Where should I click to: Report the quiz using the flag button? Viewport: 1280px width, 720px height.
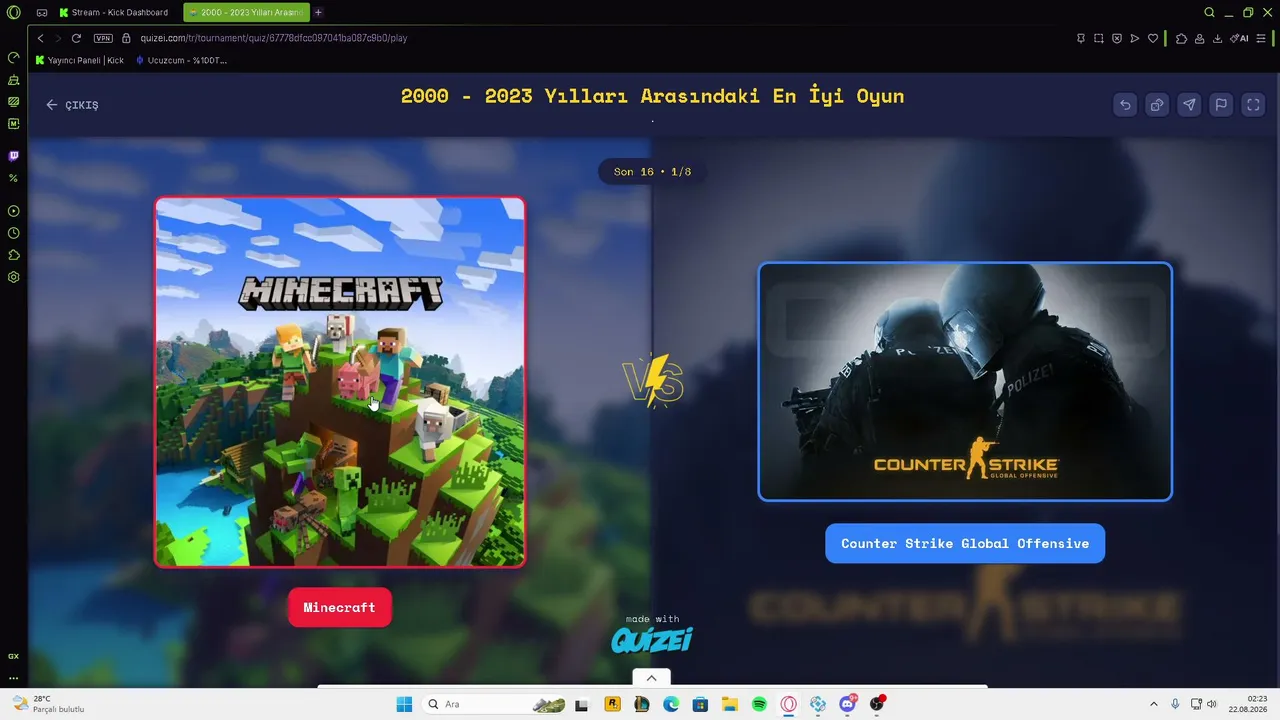click(1221, 105)
